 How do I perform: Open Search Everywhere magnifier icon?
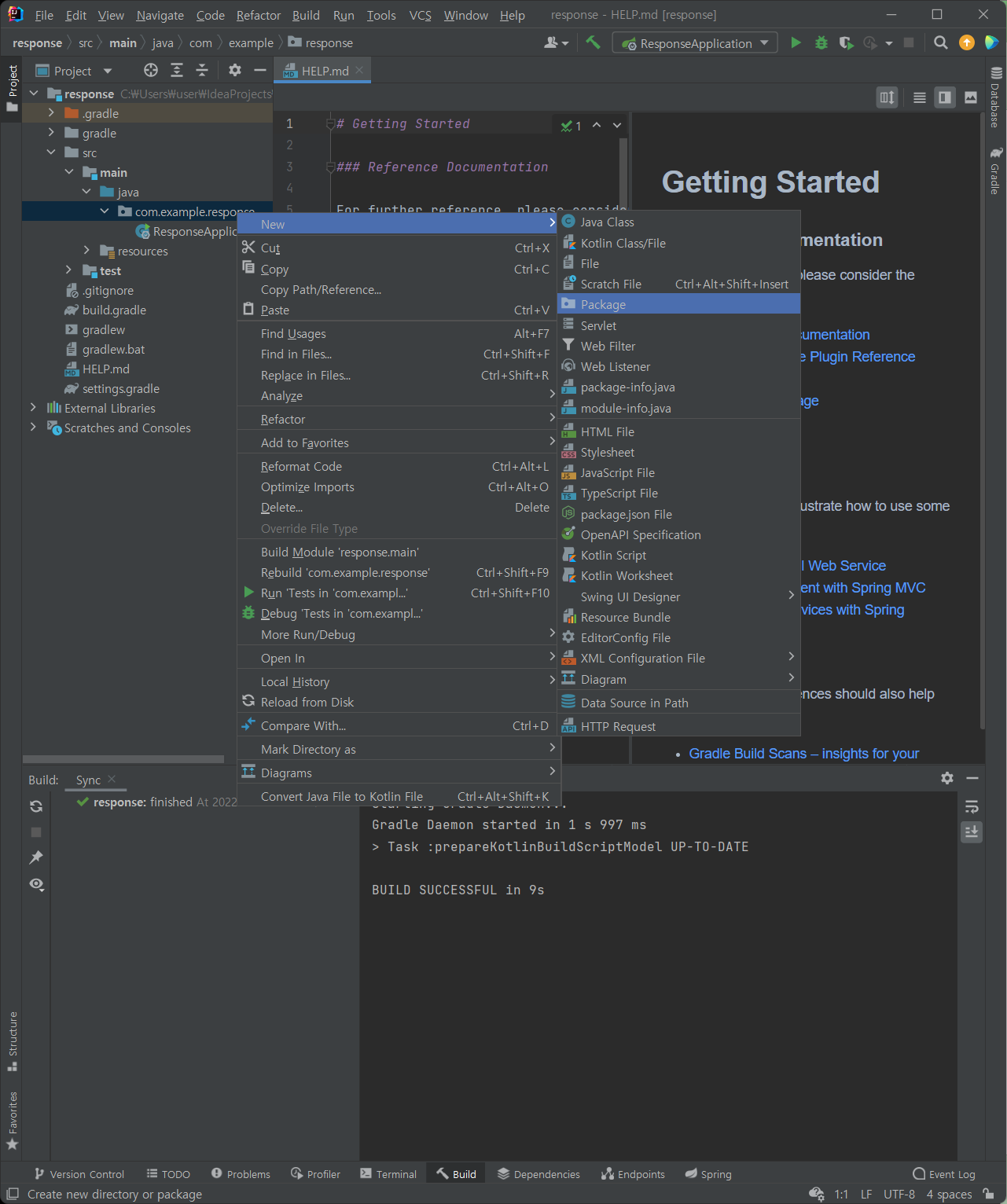point(940,42)
